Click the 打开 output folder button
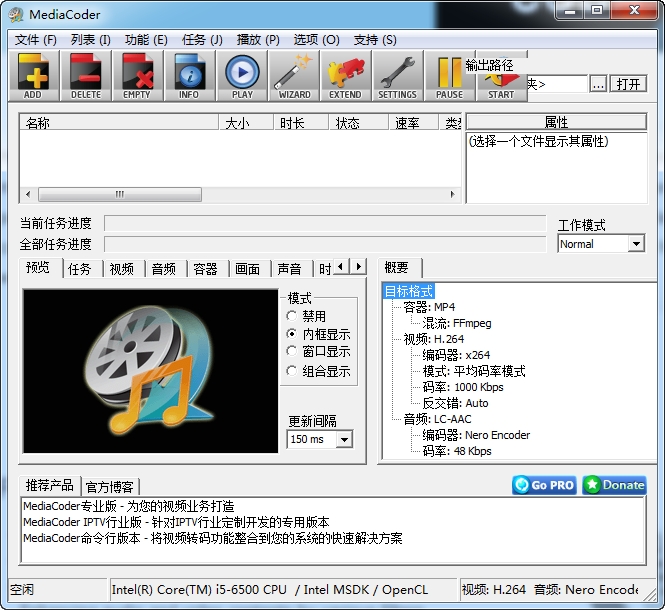 (629, 84)
